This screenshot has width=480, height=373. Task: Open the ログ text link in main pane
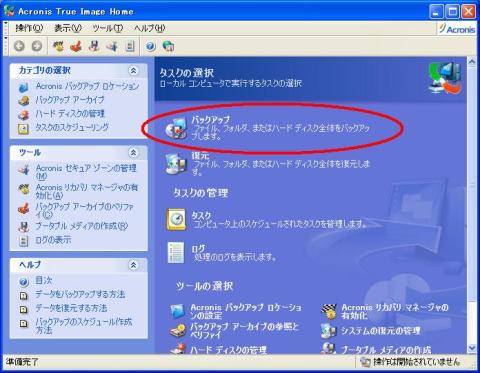pyautogui.click(x=198, y=249)
